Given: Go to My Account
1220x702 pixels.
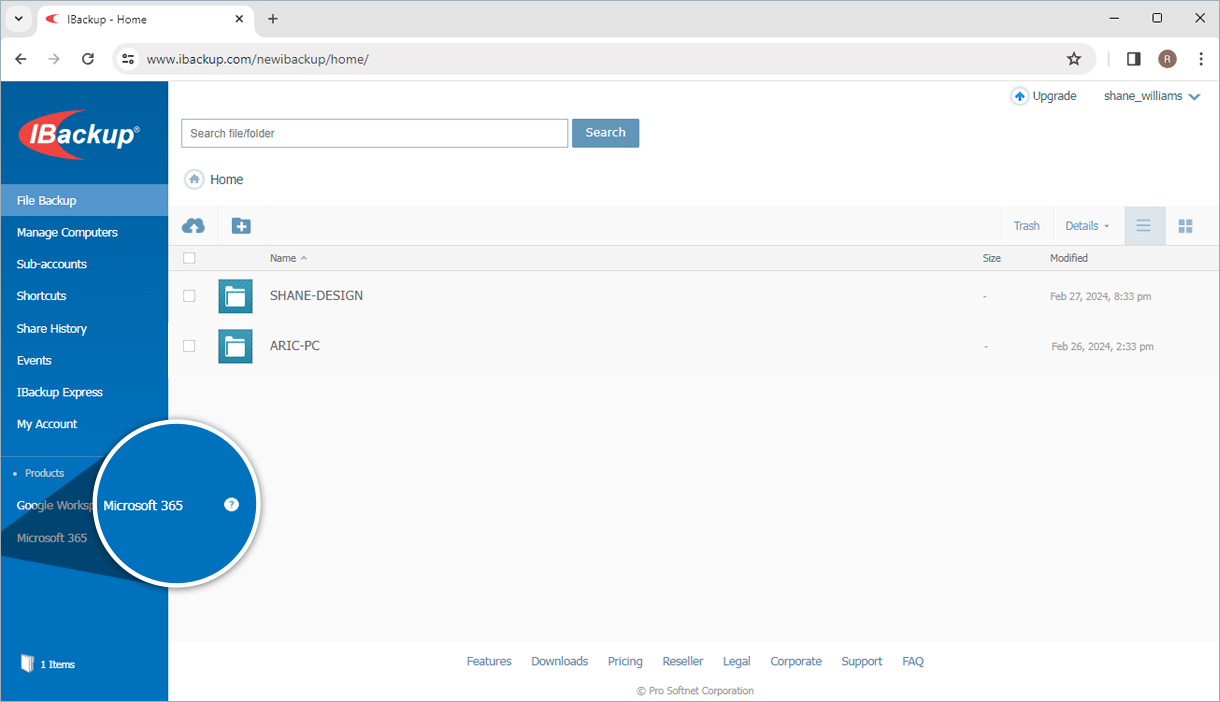Looking at the screenshot, I should [47, 424].
